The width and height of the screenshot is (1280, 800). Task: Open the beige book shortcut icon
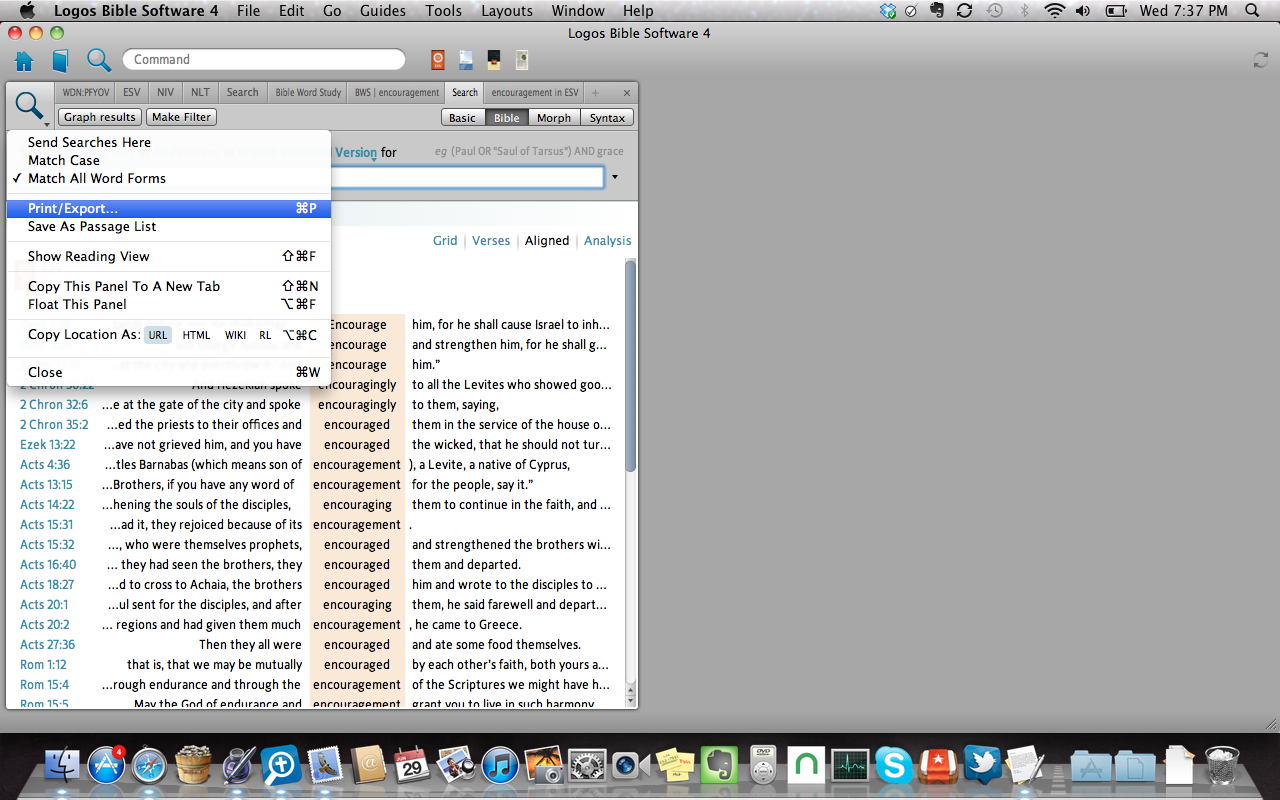[x=522, y=60]
